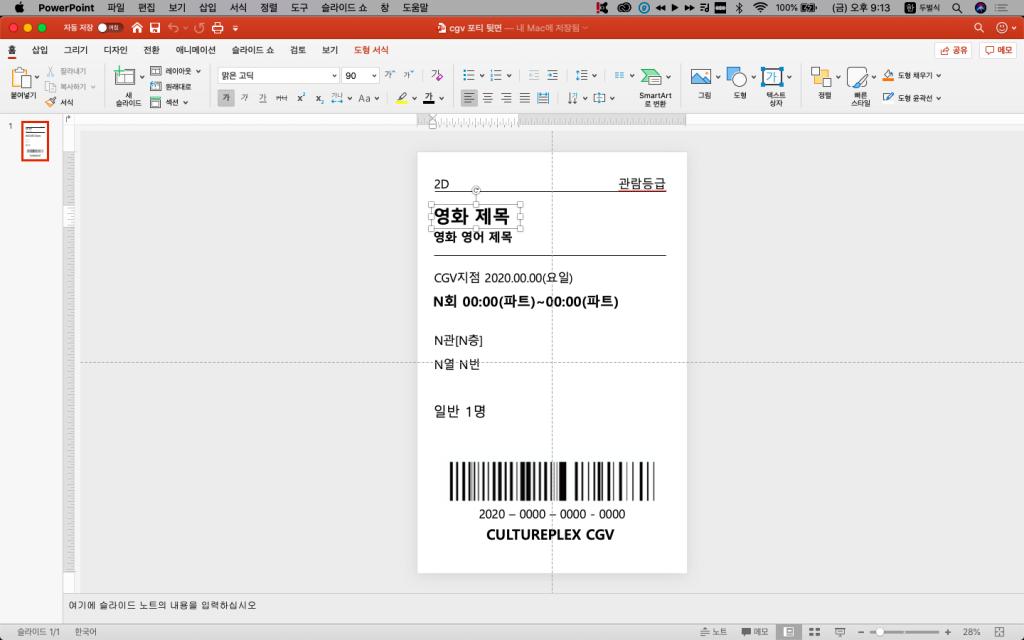Increase font size with the larger 가 icon
This screenshot has height=640, width=1024.
pyautogui.click(x=390, y=75)
